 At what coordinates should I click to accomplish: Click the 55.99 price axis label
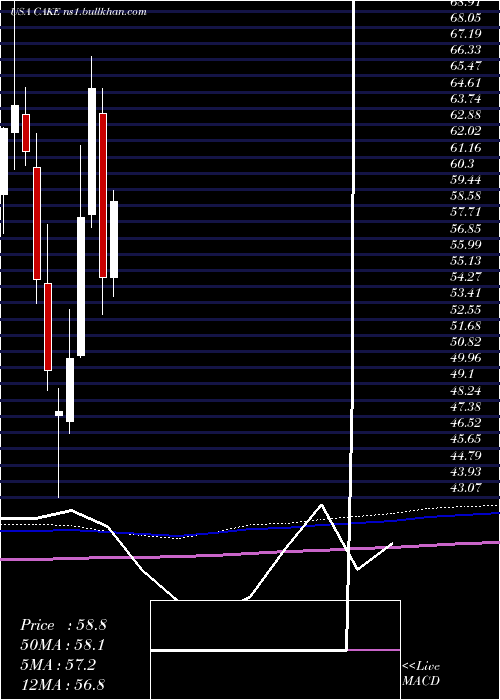pyautogui.click(x=466, y=245)
